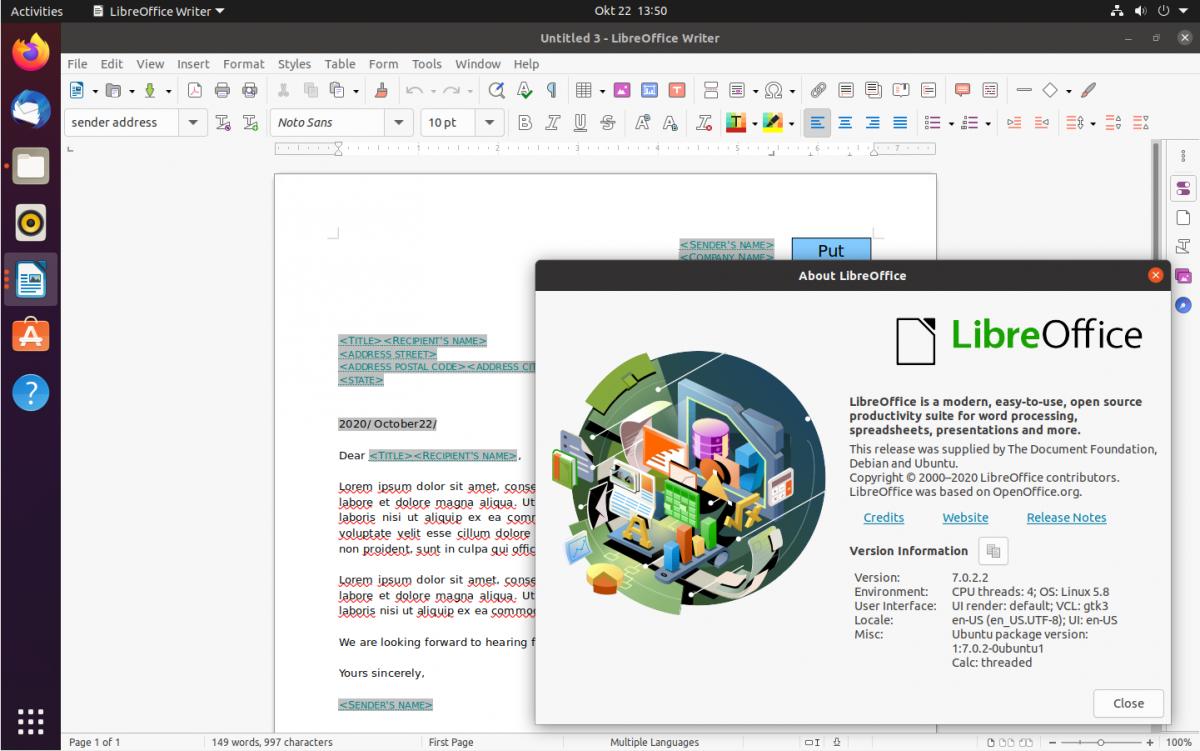The width and height of the screenshot is (1200, 751).
Task: Select the Clone Formatting paintbrush tool
Action: 381,90
